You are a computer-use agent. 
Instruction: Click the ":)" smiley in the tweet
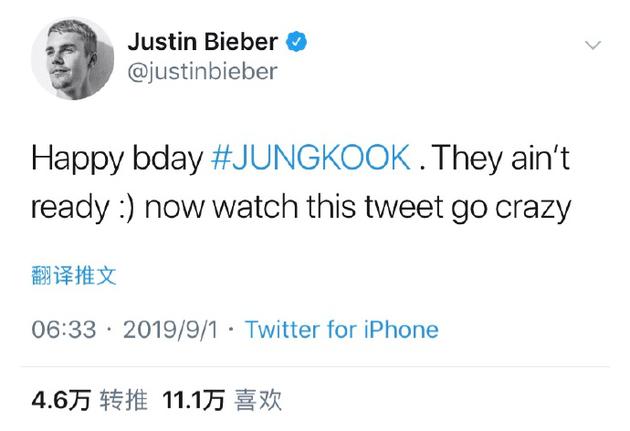122,208
